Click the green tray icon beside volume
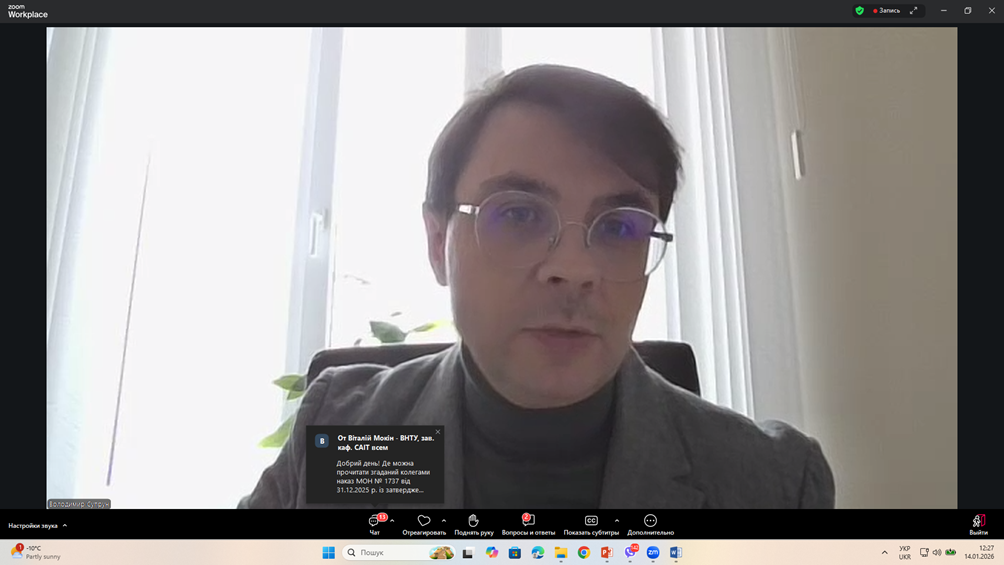The image size is (1004, 565). [951, 552]
